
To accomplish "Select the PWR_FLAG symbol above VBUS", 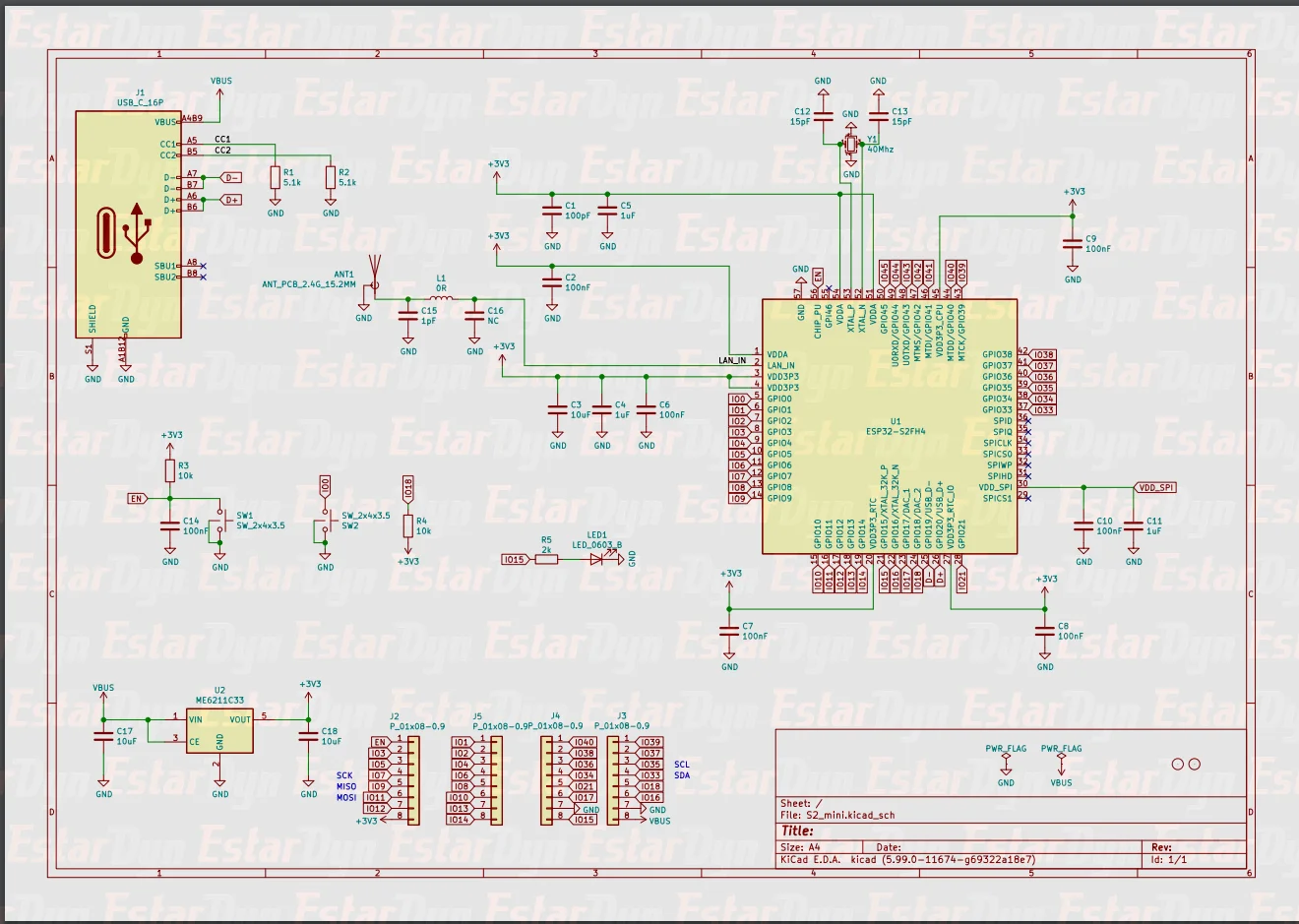I will [x=1061, y=758].
